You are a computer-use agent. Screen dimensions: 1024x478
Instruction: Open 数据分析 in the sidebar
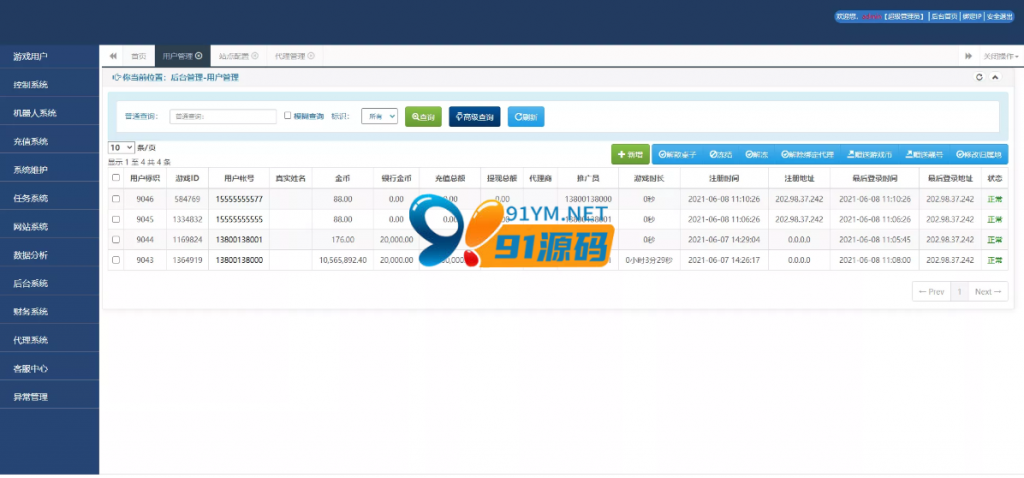tap(50, 255)
